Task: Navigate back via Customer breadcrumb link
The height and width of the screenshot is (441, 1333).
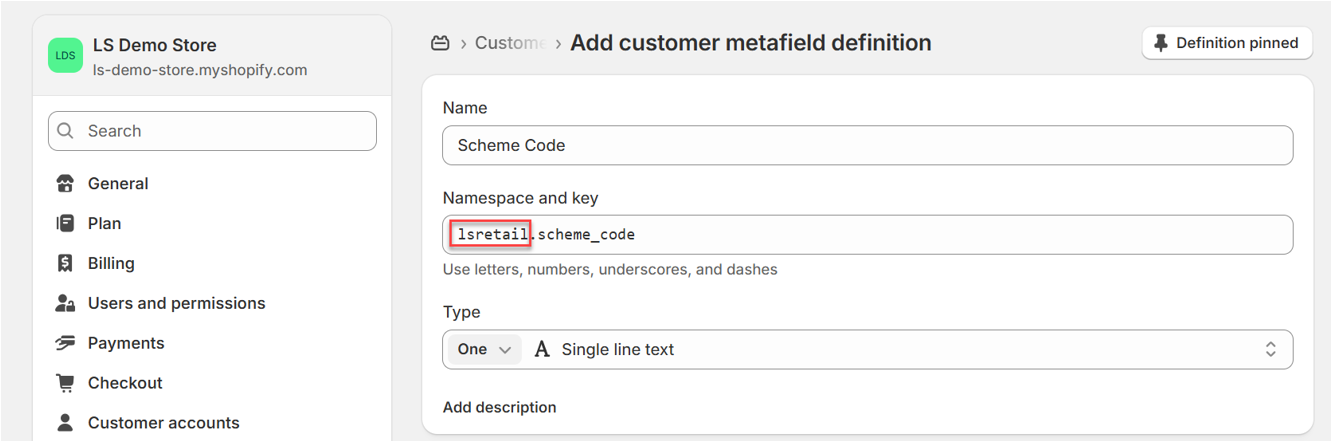Action: tap(510, 43)
